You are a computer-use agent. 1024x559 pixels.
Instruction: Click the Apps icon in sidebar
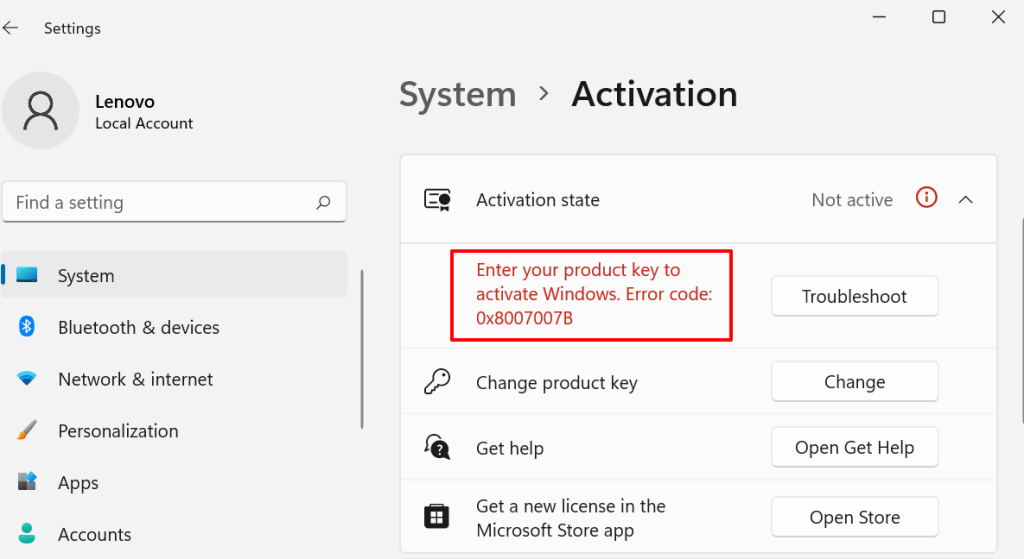coord(27,482)
